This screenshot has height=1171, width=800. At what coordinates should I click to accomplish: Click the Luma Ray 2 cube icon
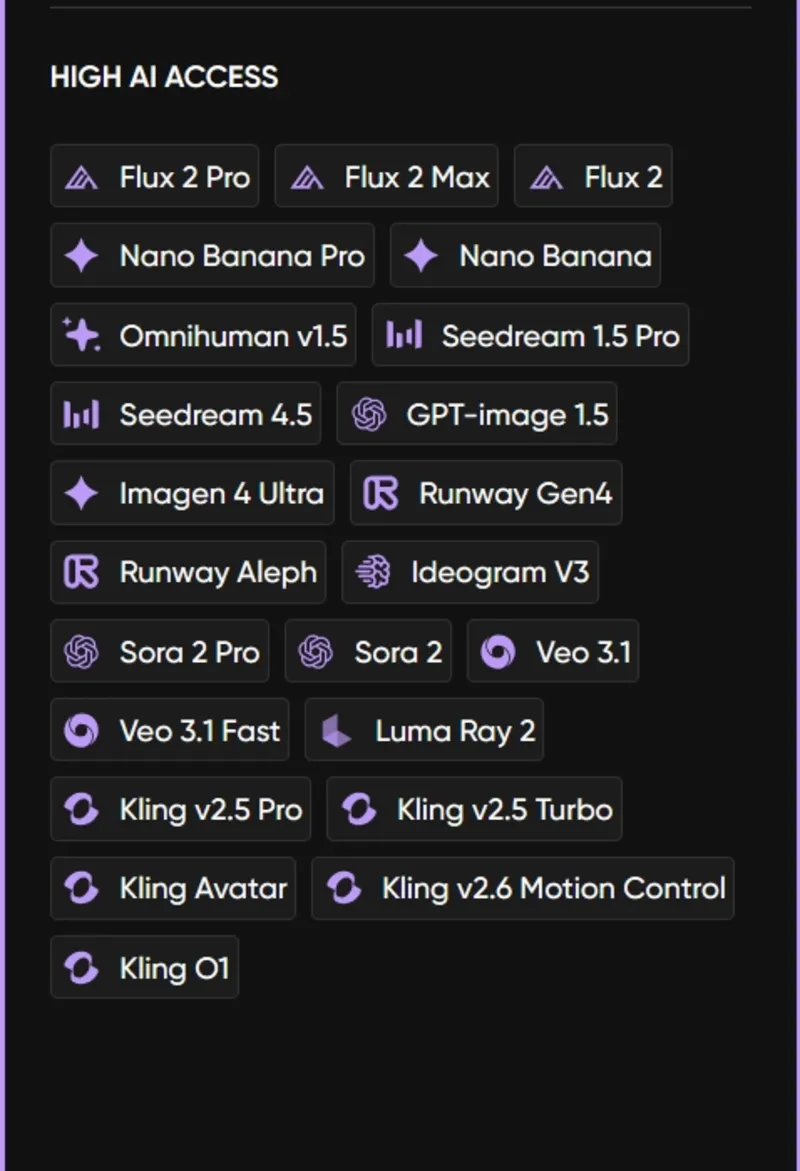click(336, 731)
